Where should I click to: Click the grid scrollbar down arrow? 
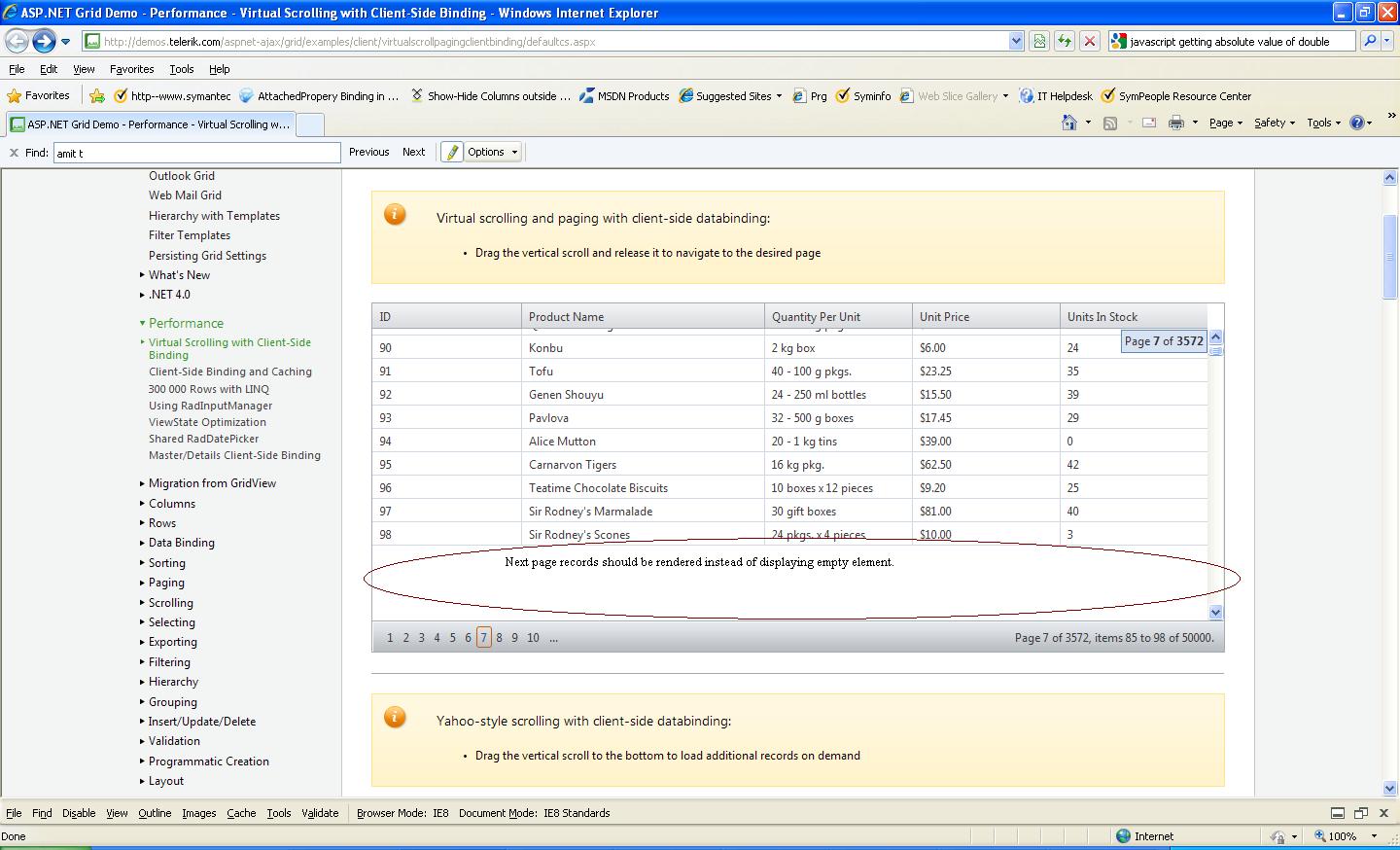[x=1215, y=612]
